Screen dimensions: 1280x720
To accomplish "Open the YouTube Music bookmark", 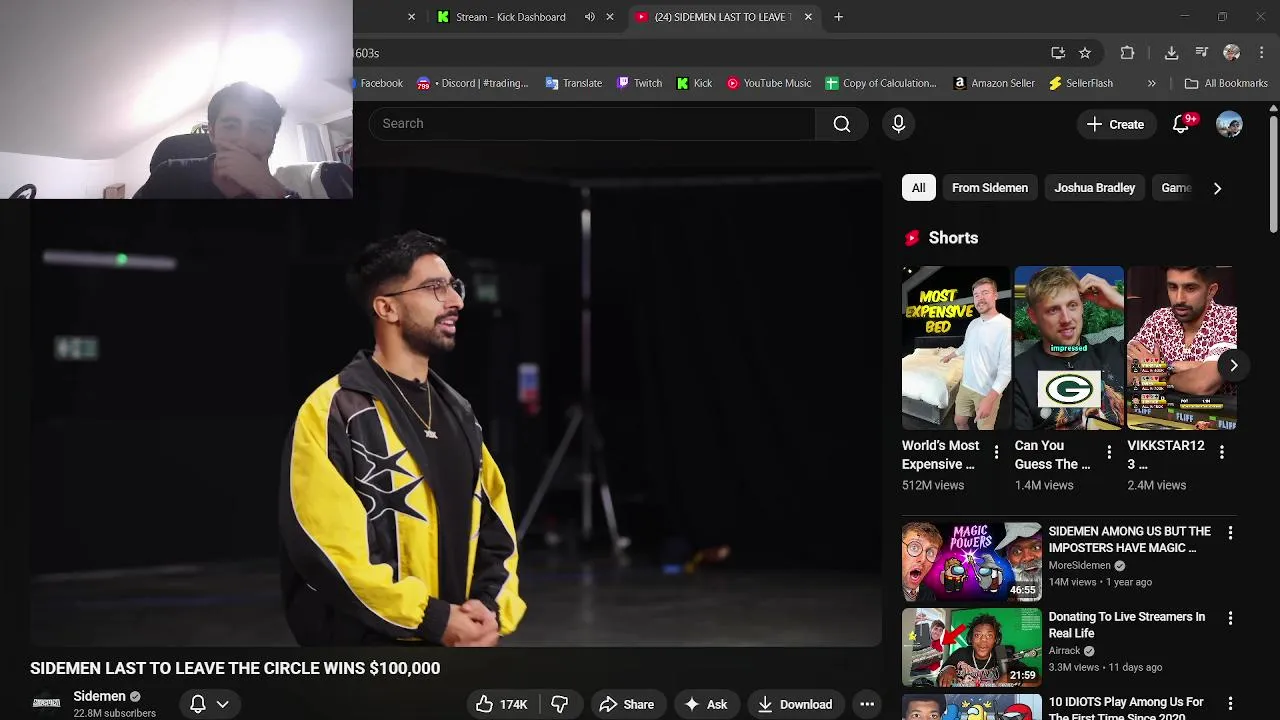I will [768, 84].
